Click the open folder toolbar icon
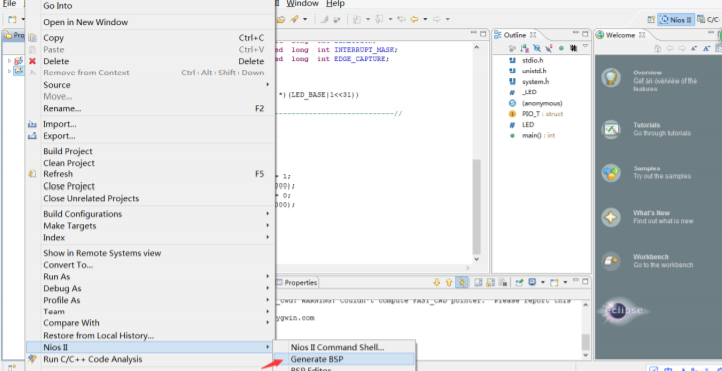 (281, 19)
